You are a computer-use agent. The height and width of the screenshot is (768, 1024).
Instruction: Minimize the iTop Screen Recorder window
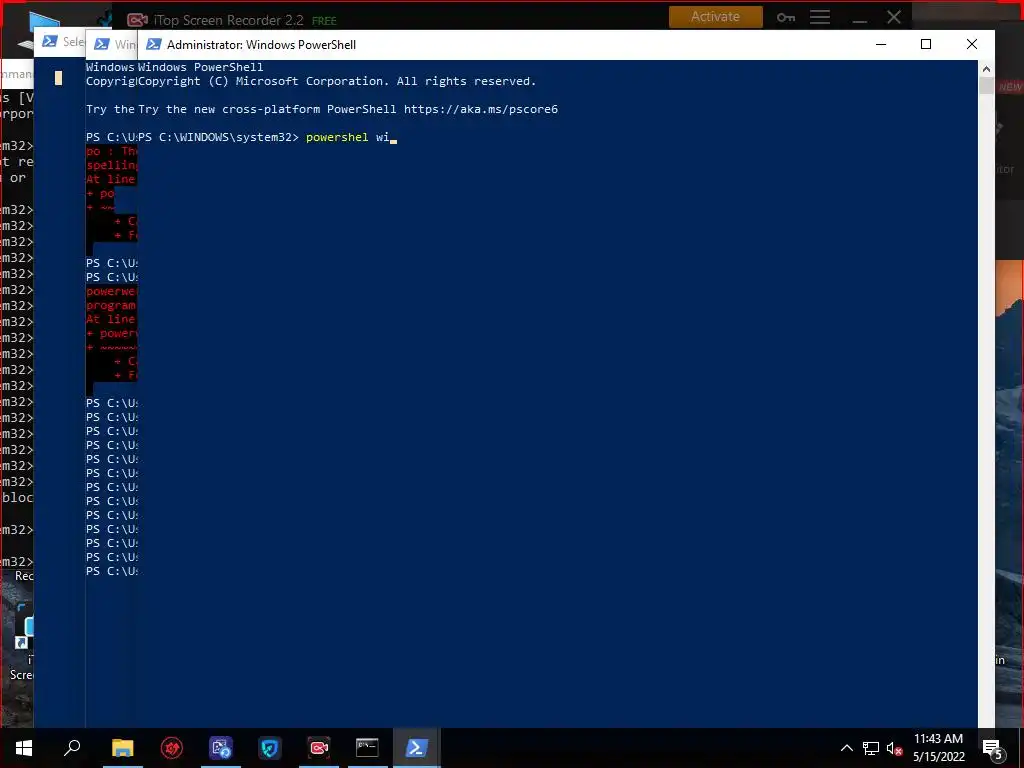pos(860,20)
